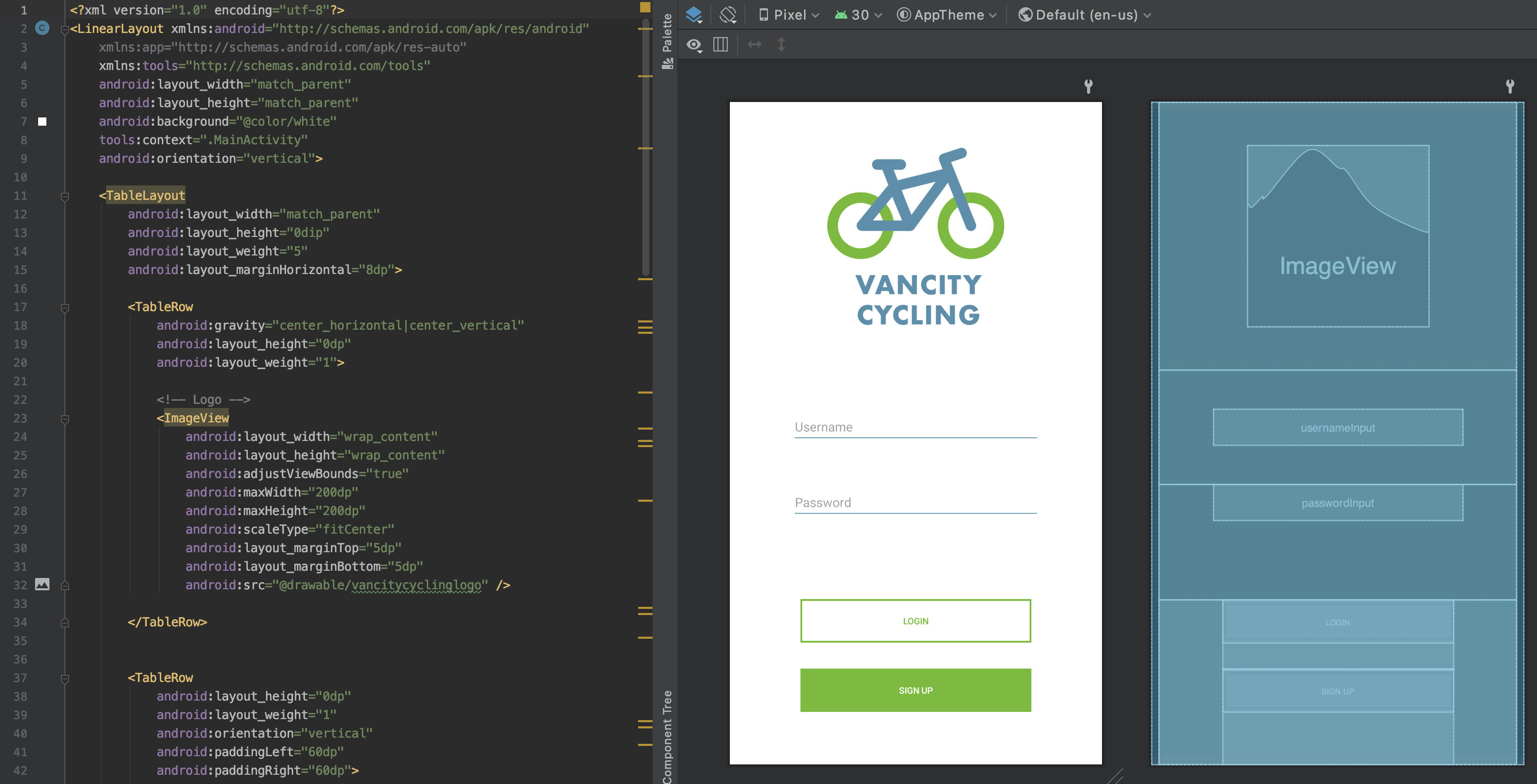Select the SIGN UP element in the blueprint
The height and width of the screenshot is (784, 1537).
[x=1338, y=691]
